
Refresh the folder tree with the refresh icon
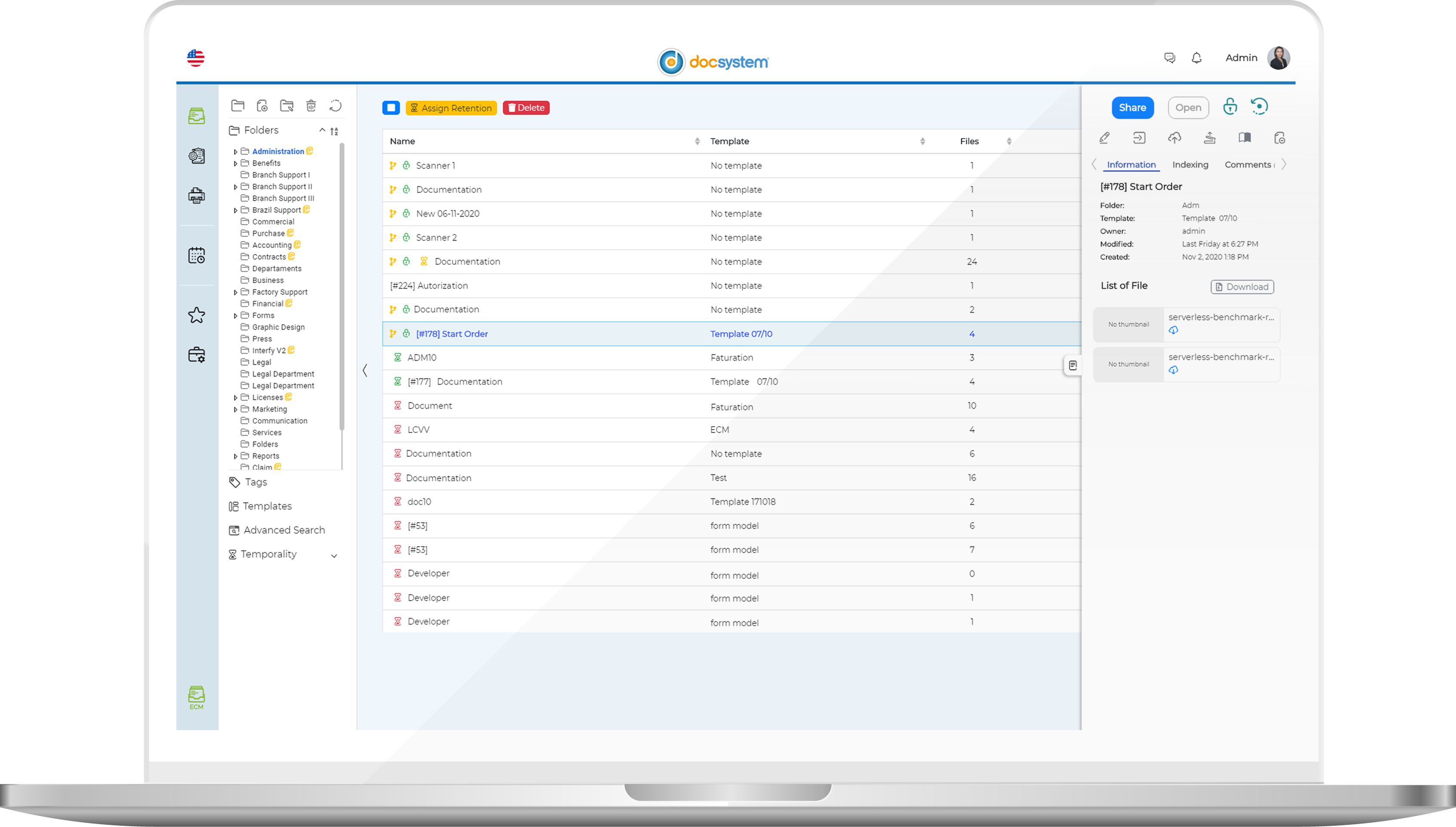335,105
